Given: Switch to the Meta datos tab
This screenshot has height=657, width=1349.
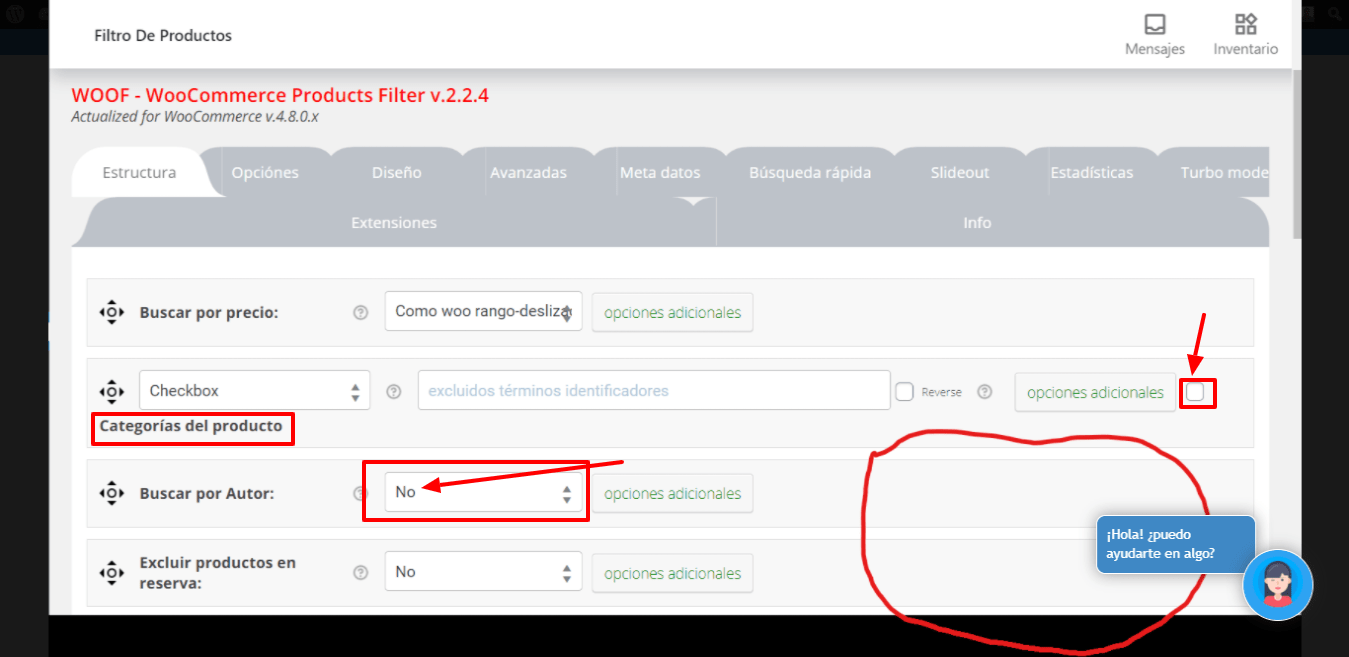Looking at the screenshot, I should 660,172.
